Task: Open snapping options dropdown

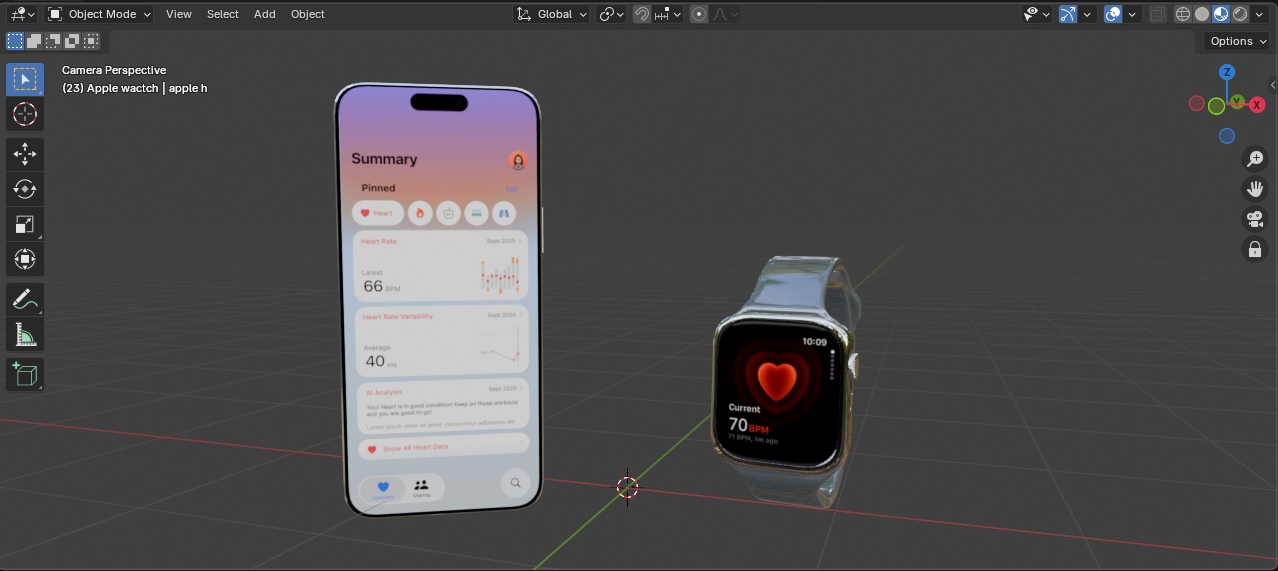Action: (668, 14)
